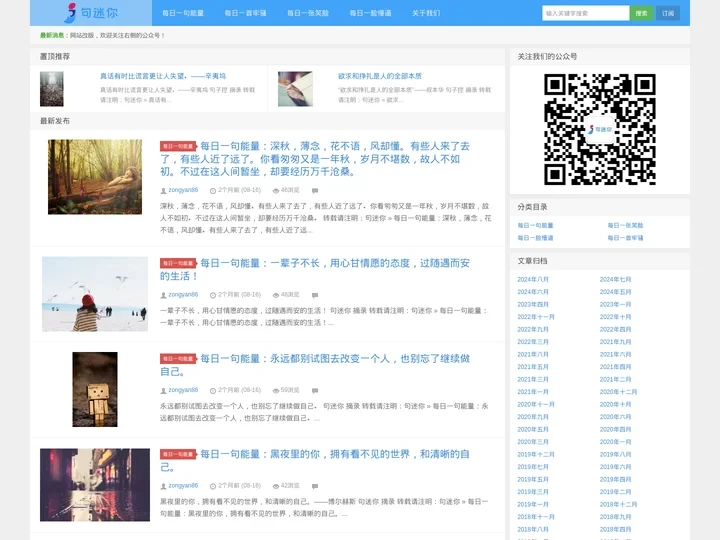Click the WeChat QR code image

pyautogui.click(x=600, y=129)
